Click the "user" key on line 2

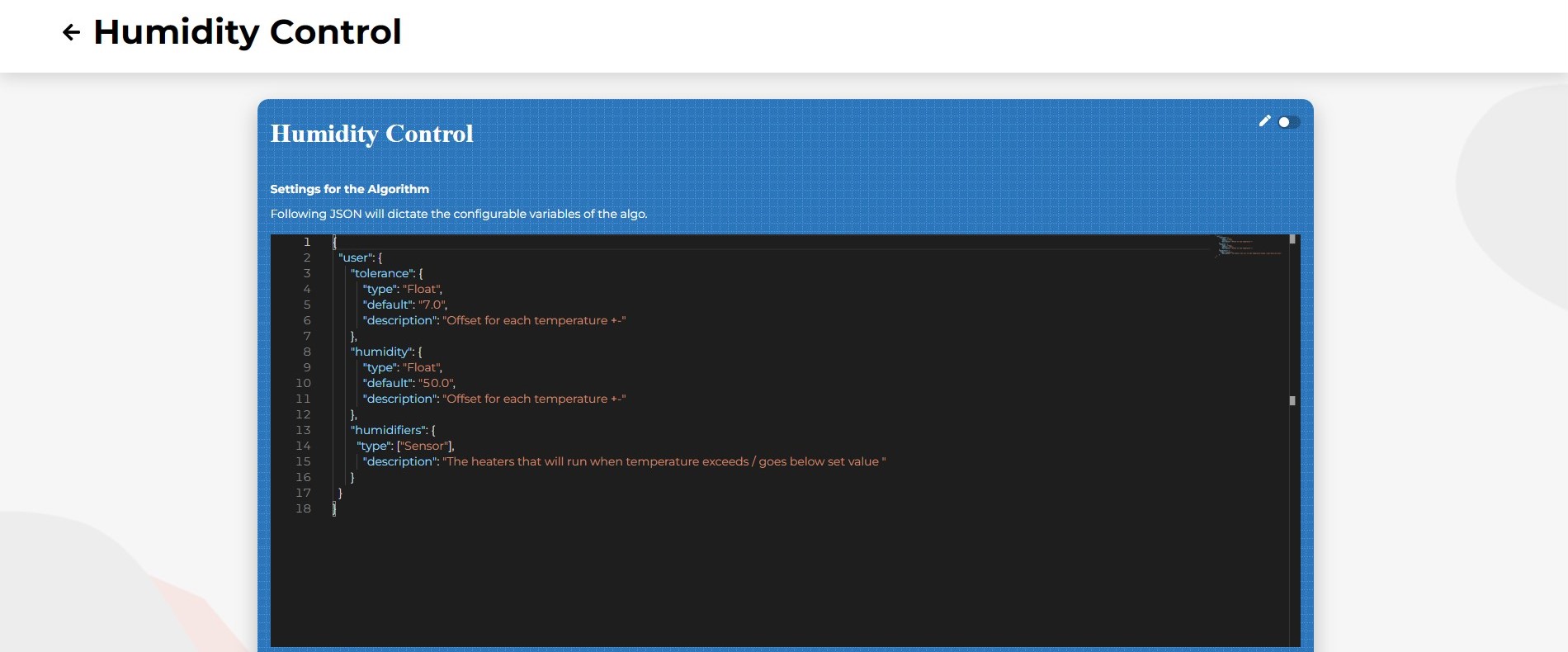(x=355, y=257)
